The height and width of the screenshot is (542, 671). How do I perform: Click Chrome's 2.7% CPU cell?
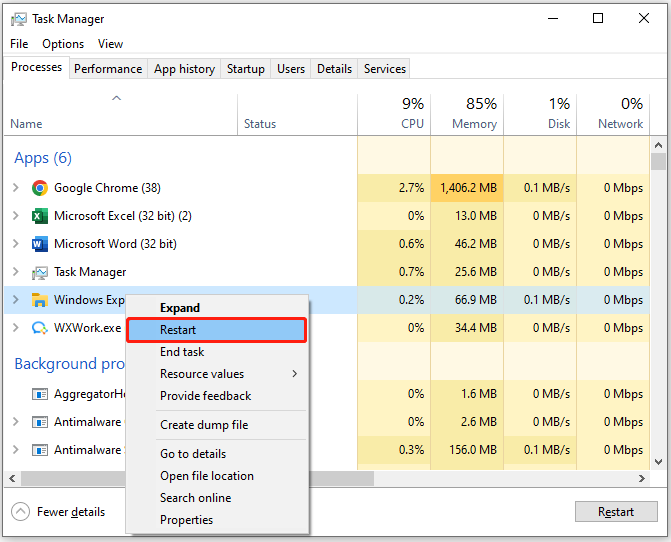coord(394,188)
